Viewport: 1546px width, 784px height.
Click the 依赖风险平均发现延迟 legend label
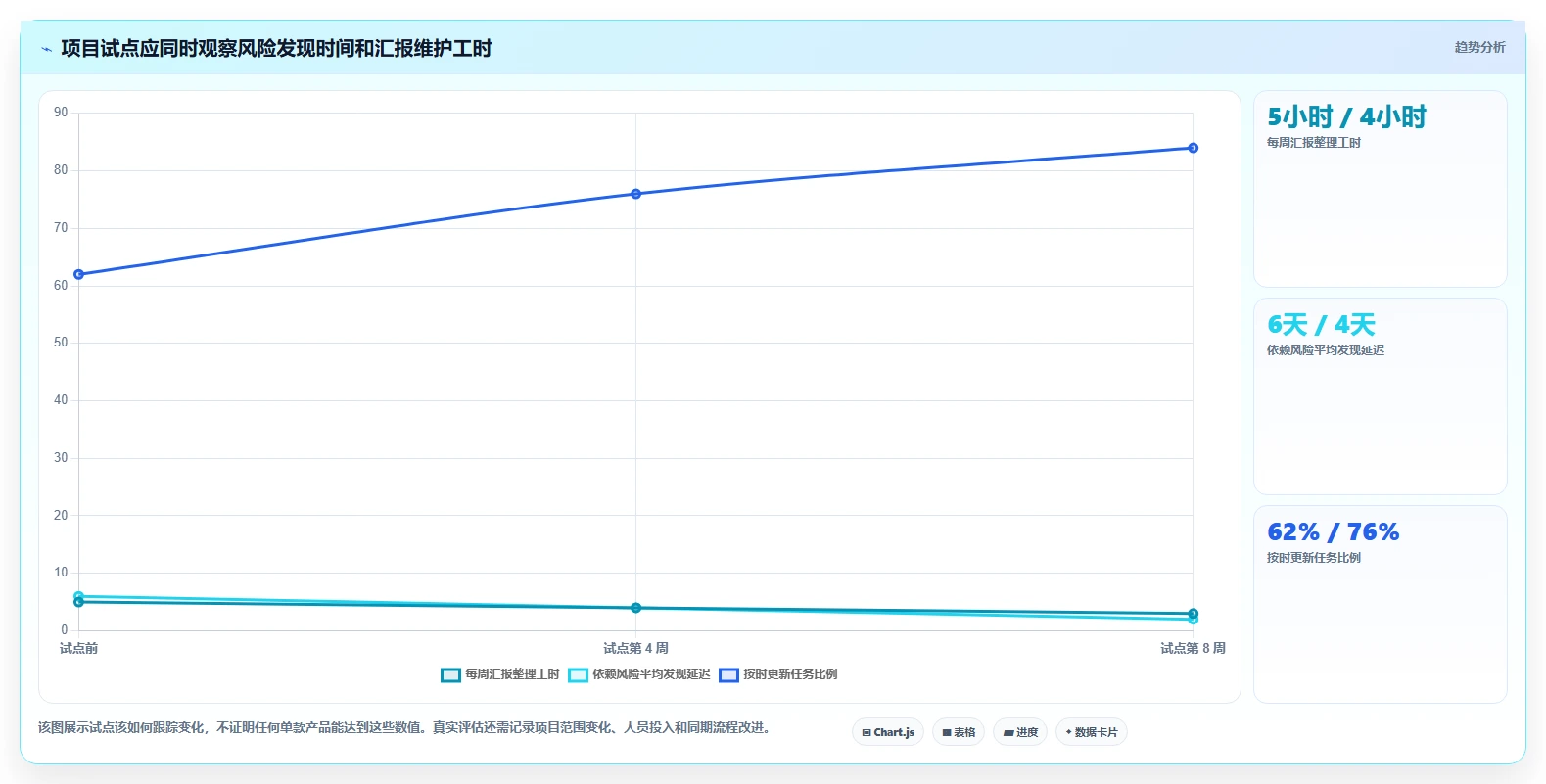pos(651,674)
